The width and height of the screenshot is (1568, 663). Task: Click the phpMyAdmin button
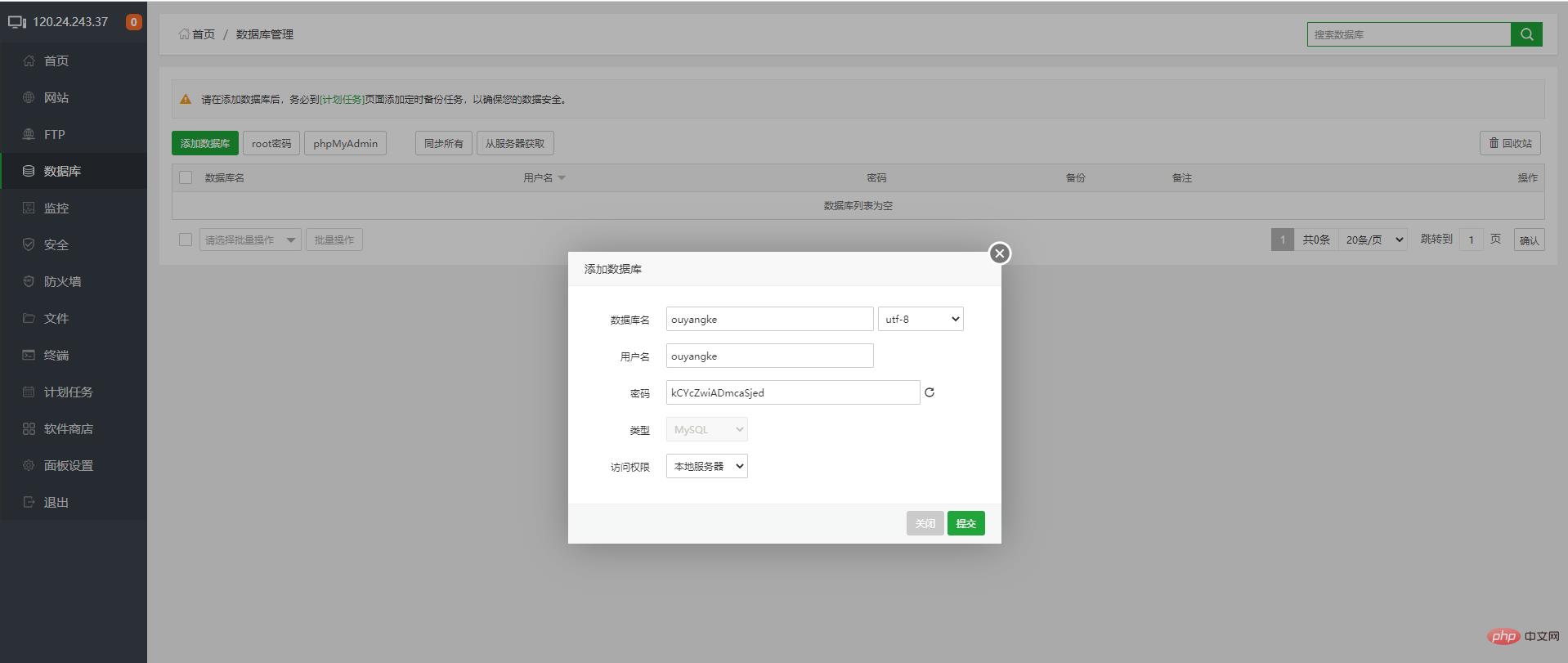[x=345, y=143]
